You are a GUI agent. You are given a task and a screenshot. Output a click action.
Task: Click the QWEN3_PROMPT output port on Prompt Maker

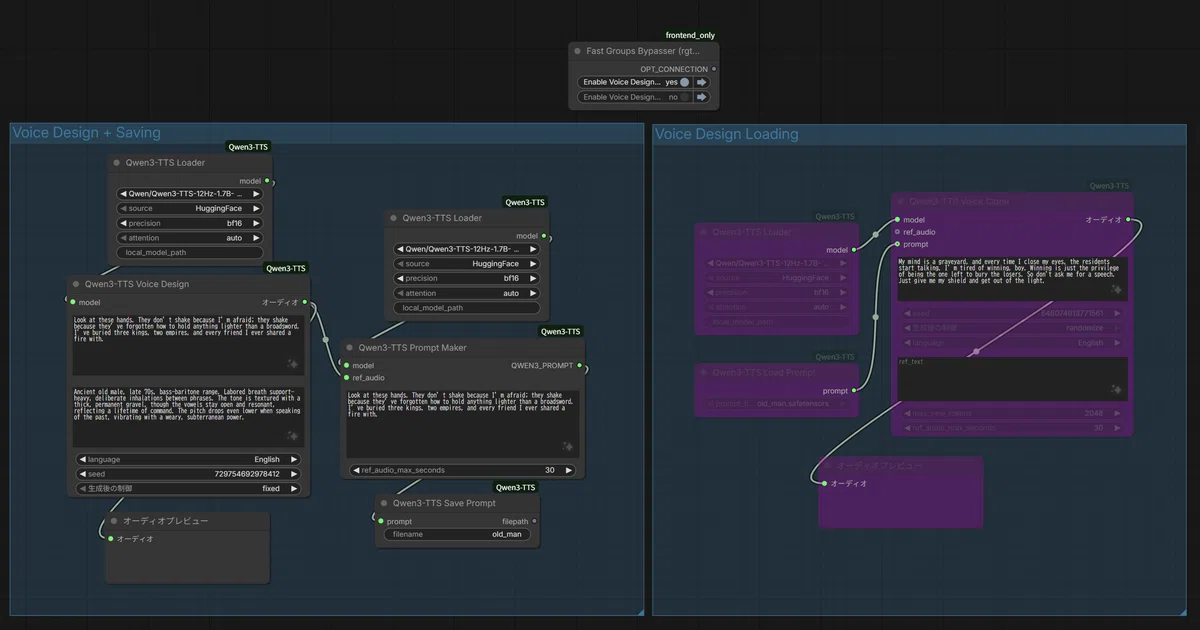pos(581,365)
